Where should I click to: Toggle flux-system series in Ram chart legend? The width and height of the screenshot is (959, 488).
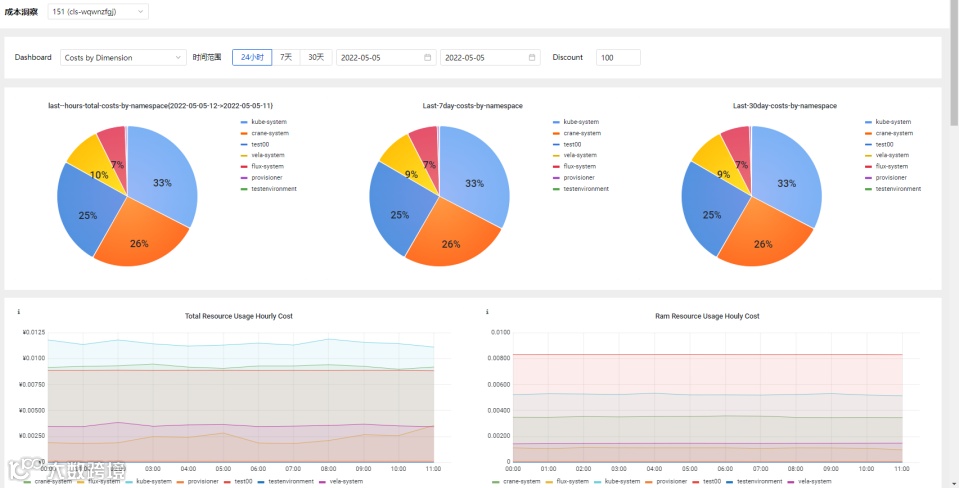tap(567, 481)
